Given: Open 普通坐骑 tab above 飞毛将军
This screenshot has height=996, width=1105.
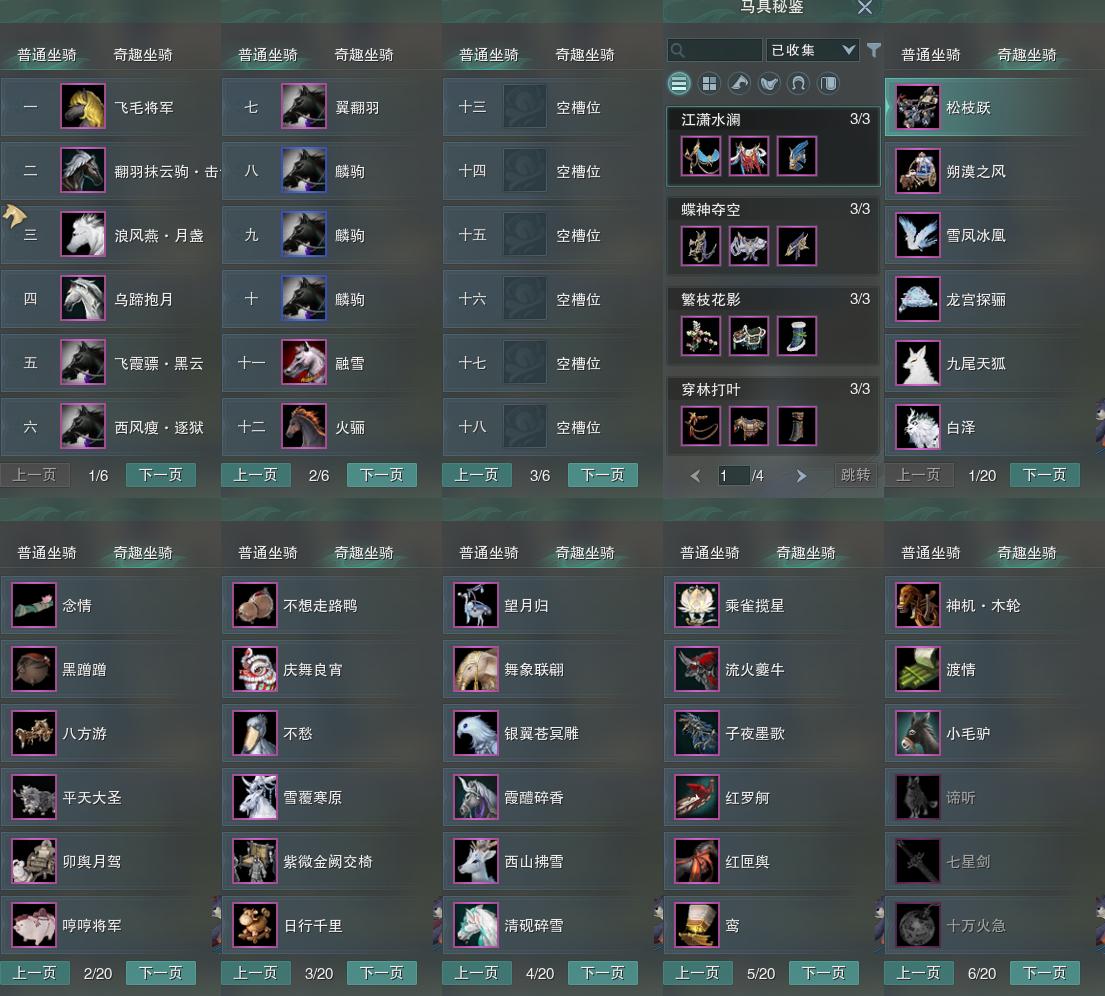Looking at the screenshot, I should 47,55.
